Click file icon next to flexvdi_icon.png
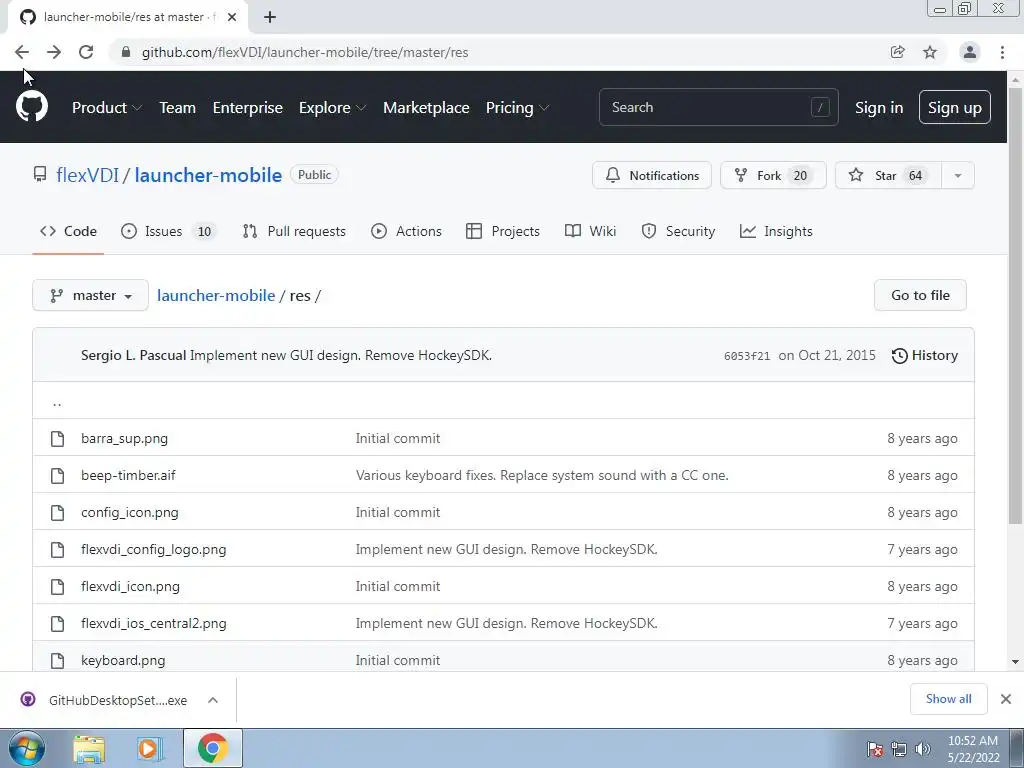This screenshot has height=768, width=1024. pyautogui.click(x=57, y=586)
